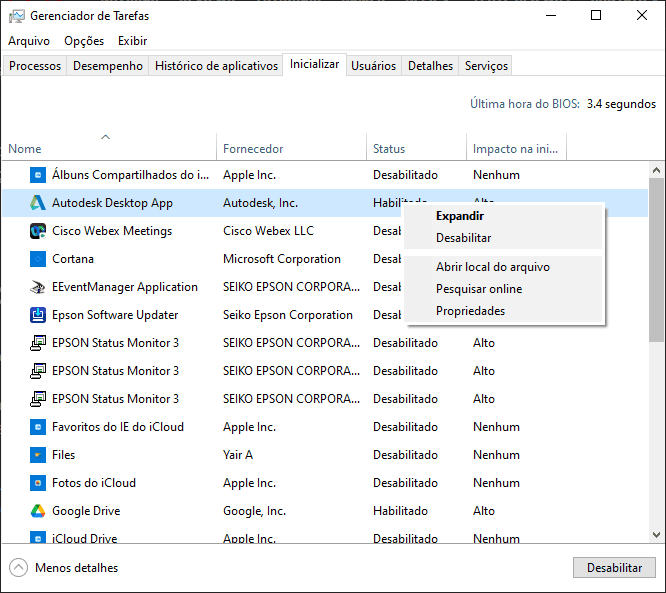The height and width of the screenshot is (593, 666).
Task: Go to the Detalhes tab
Action: (430, 66)
